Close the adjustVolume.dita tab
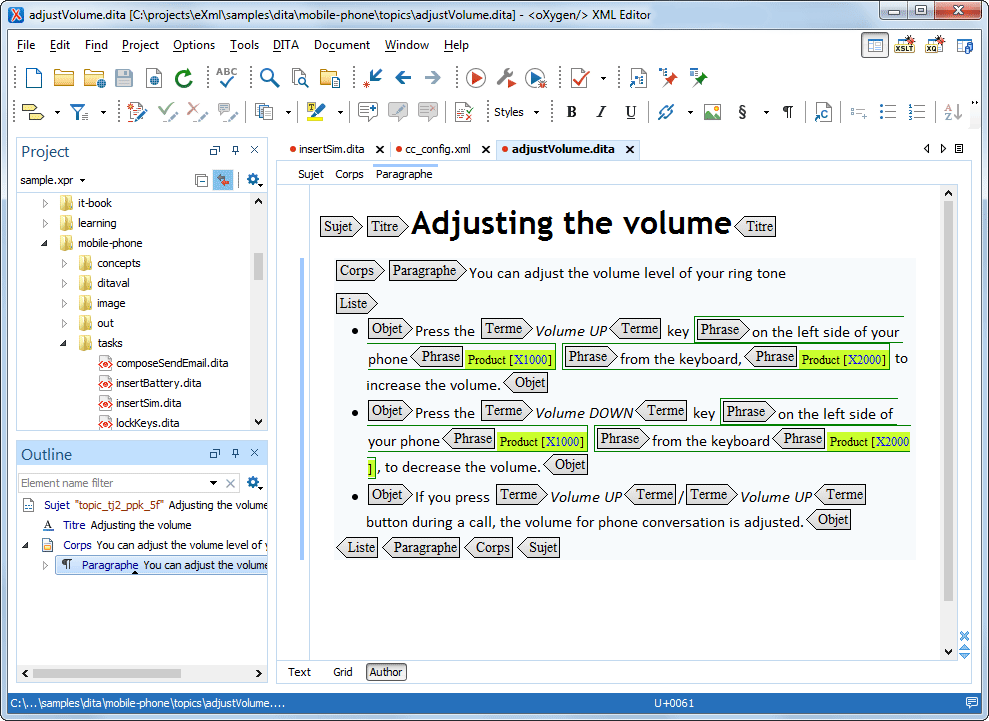This screenshot has height=721, width=989. pos(629,149)
